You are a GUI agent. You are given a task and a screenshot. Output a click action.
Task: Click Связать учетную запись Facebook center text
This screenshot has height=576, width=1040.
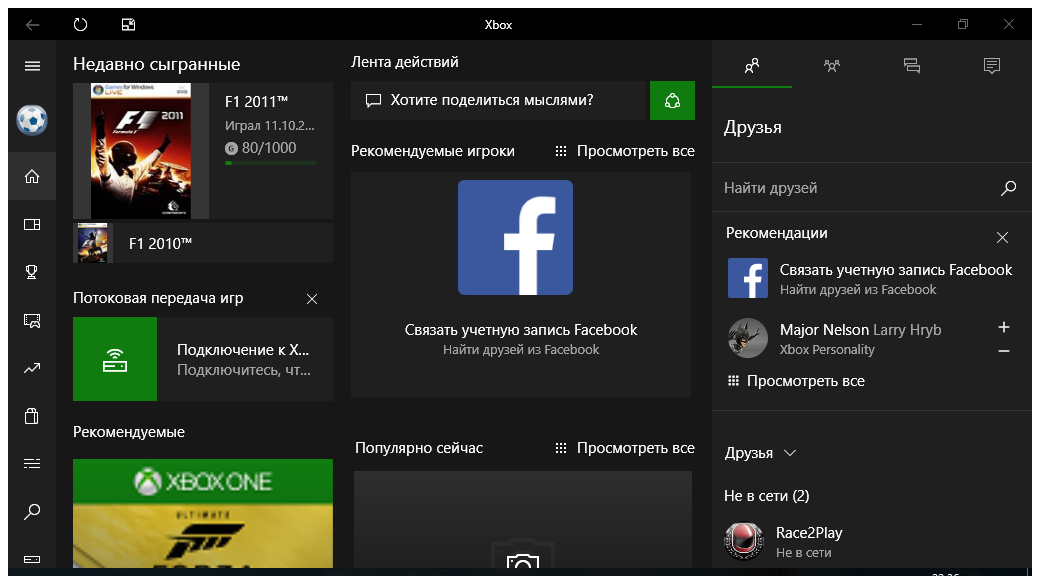521,330
